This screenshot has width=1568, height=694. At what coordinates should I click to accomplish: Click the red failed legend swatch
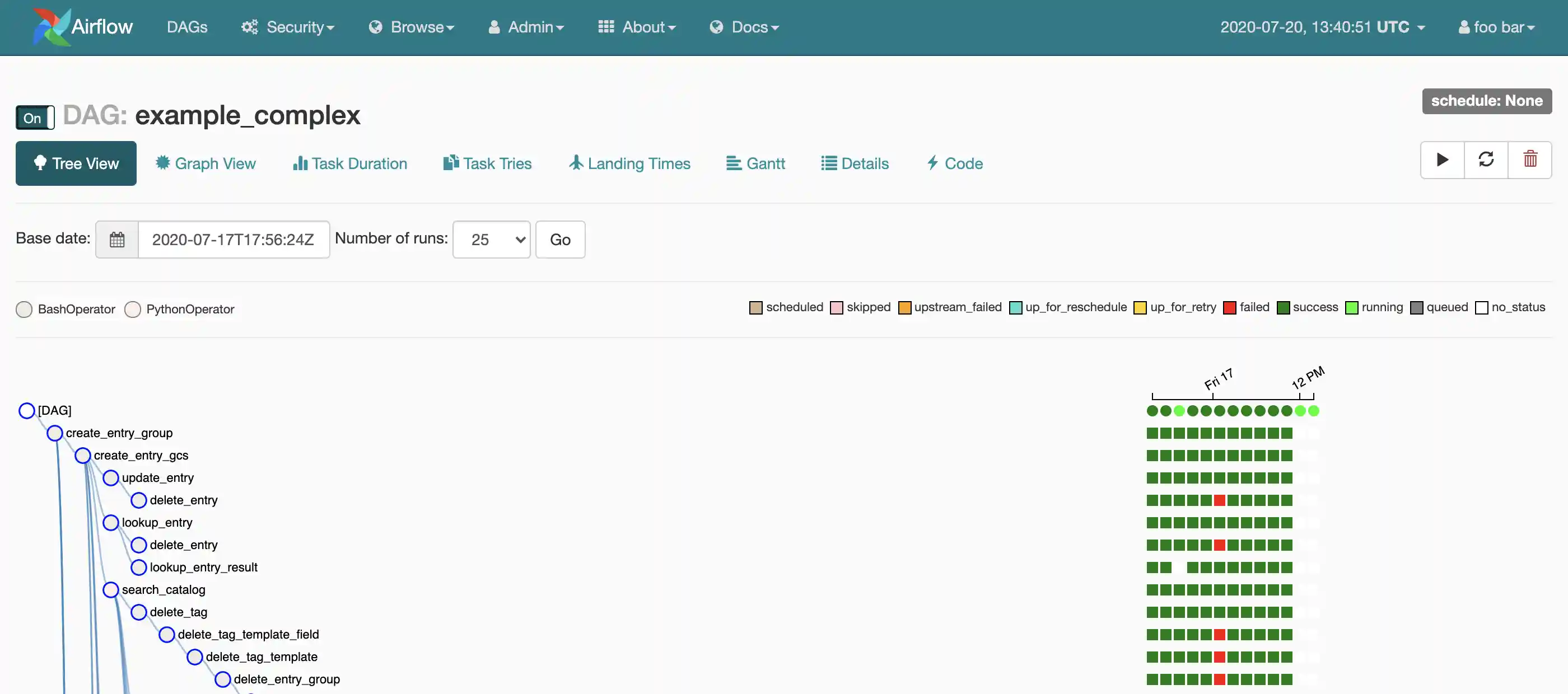pyautogui.click(x=1230, y=308)
